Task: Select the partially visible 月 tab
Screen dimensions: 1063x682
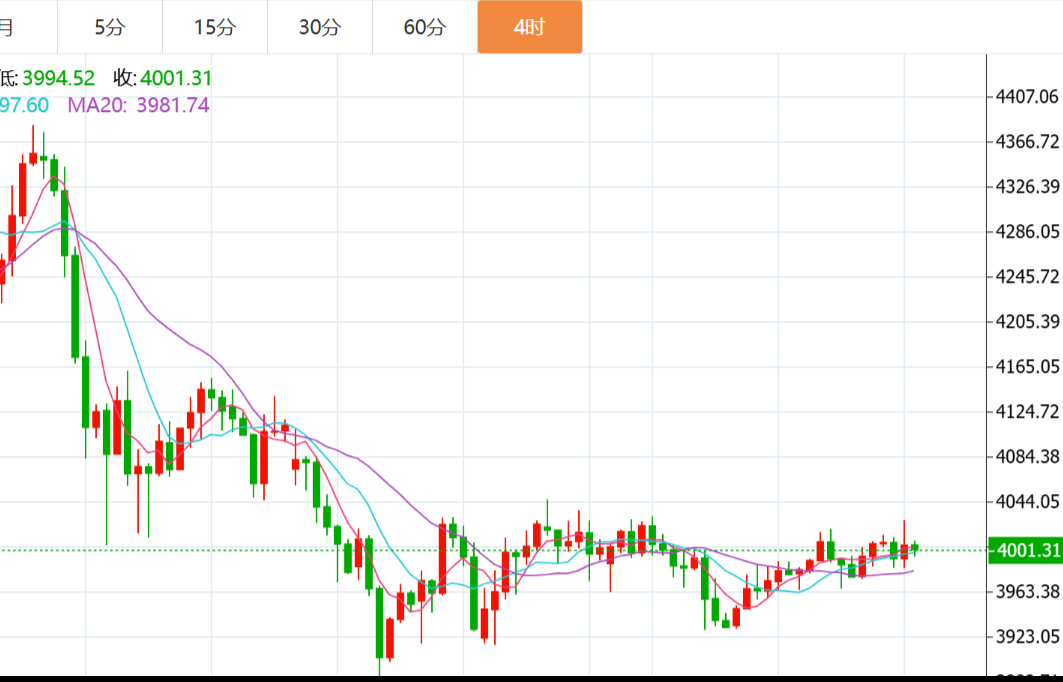Action: 8,27
